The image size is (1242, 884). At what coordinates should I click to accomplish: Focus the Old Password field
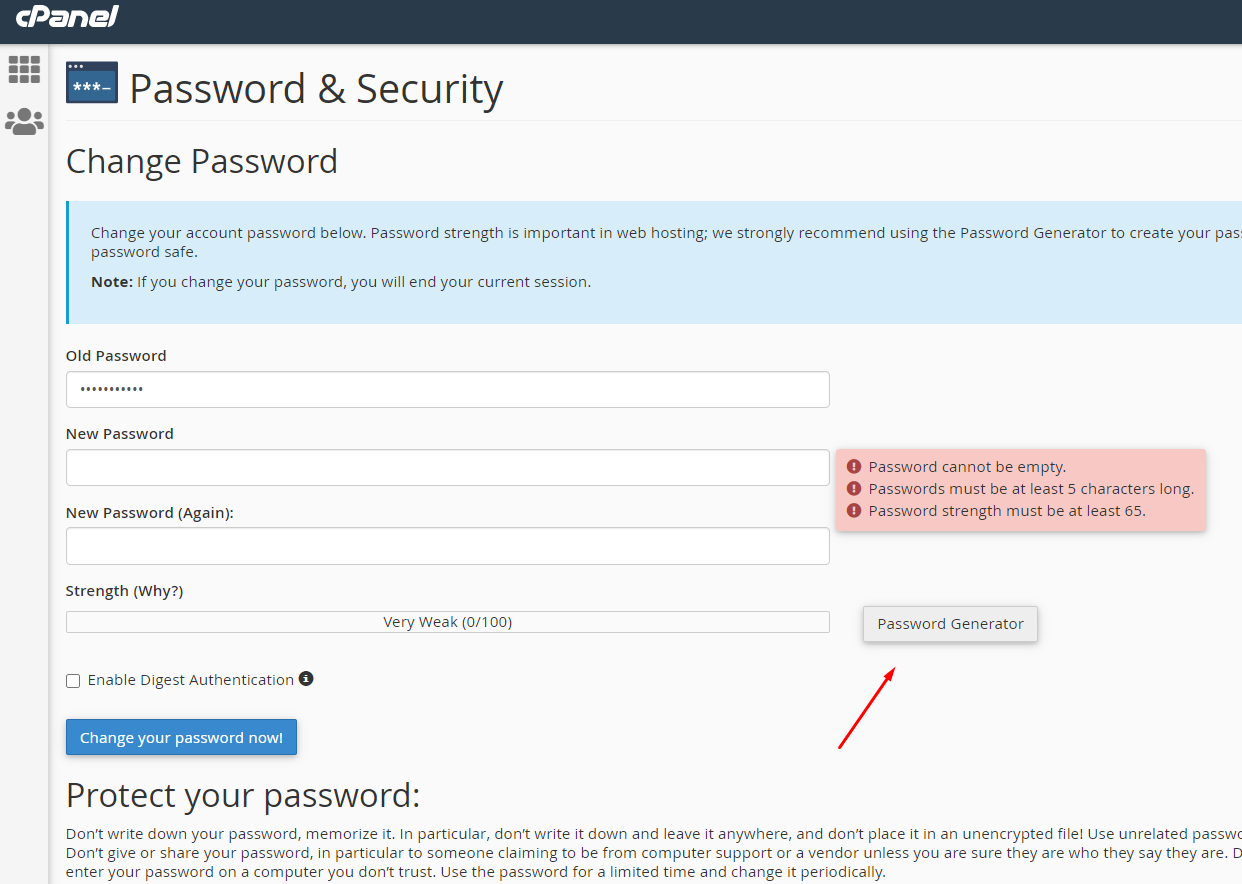pos(447,389)
